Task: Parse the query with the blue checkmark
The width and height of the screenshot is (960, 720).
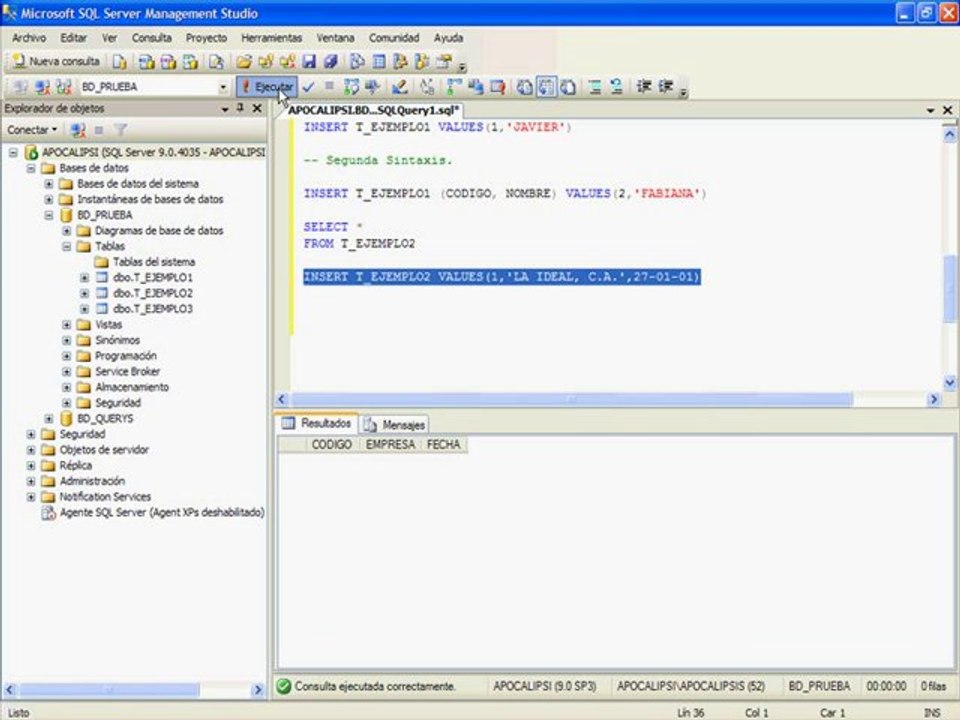Action: 308,87
